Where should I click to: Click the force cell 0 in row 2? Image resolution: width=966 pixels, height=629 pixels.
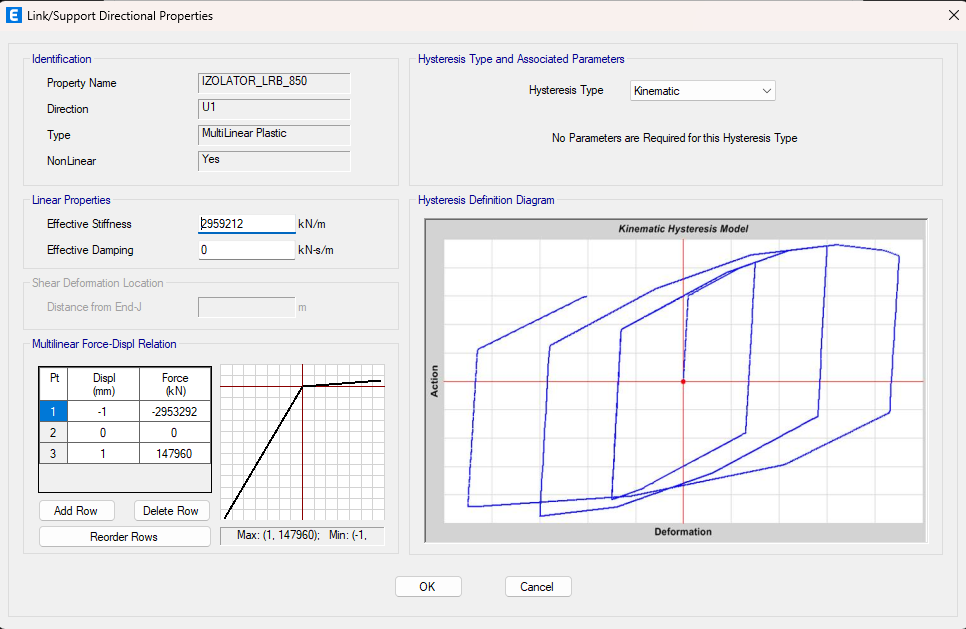coord(175,432)
